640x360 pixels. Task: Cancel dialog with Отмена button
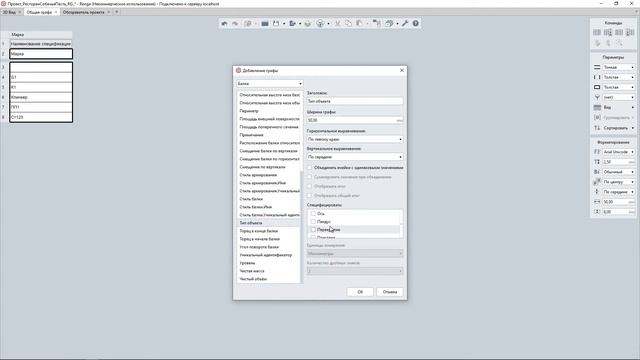click(x=390, y=292)
